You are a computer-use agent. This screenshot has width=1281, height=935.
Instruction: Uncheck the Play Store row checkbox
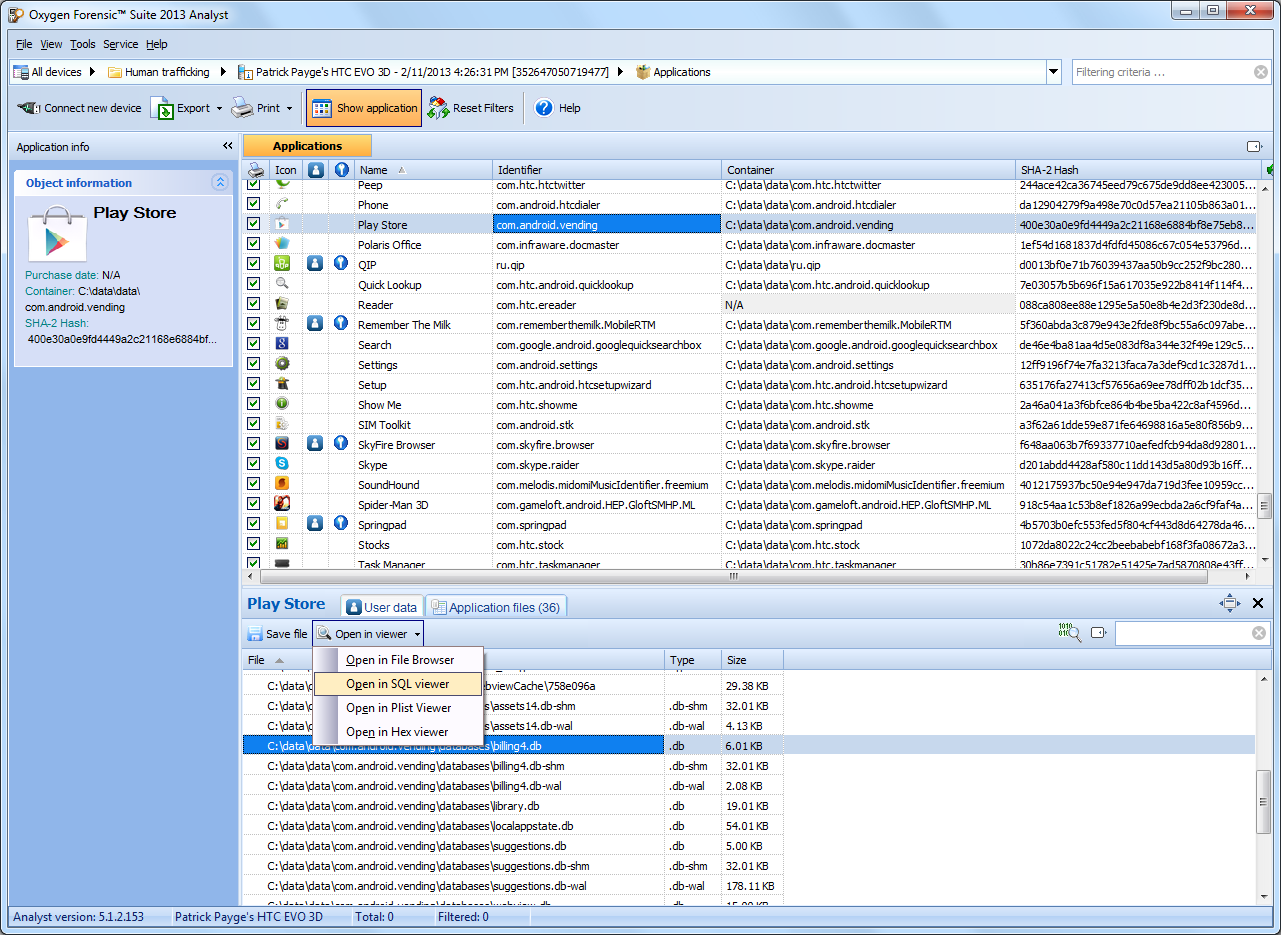[x=254, y=225]
